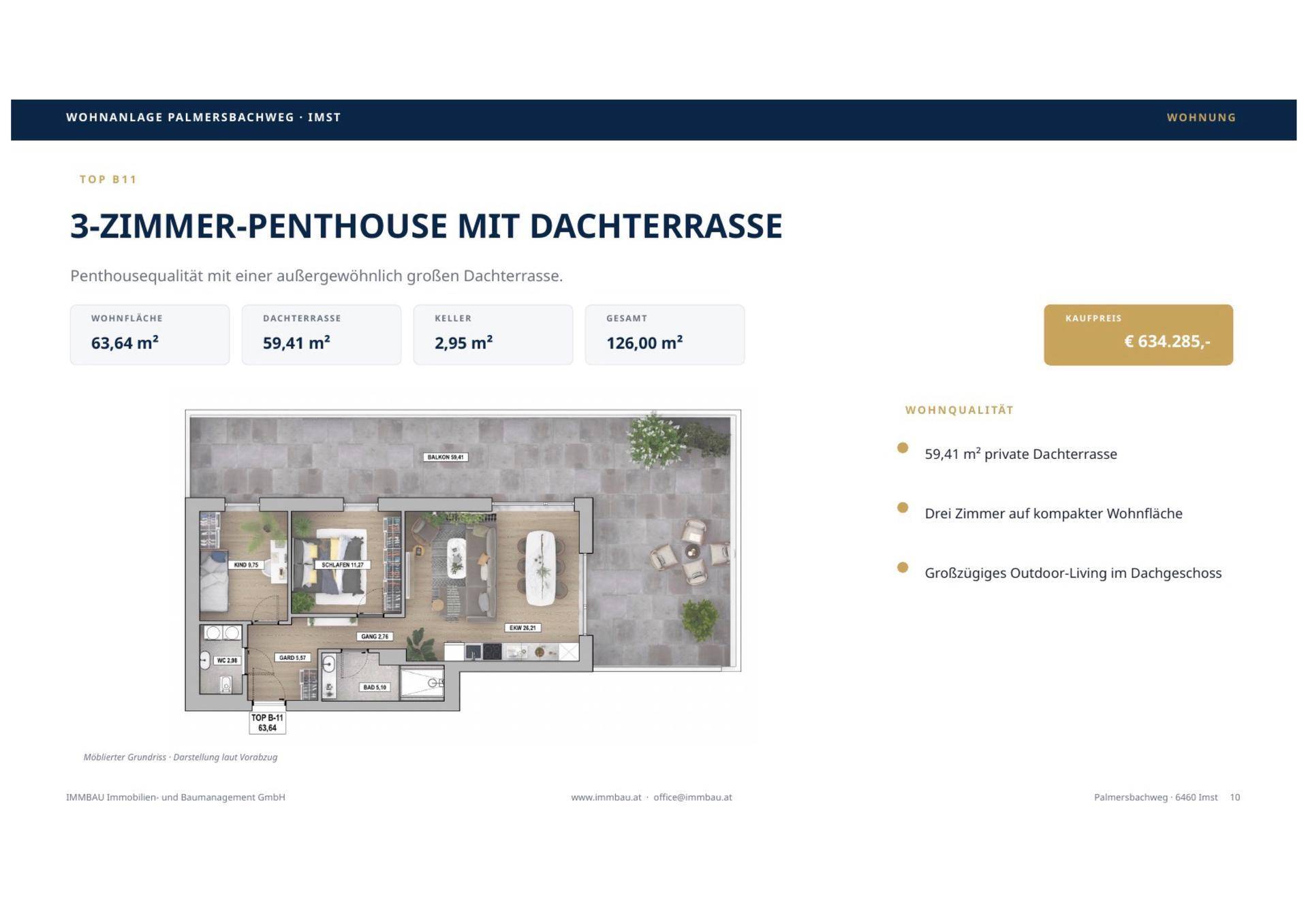Click 'Großzügiges Outdoor-Living im Dachgeschoss' text
The image size is (1308, 924).
click(1073, 573)
